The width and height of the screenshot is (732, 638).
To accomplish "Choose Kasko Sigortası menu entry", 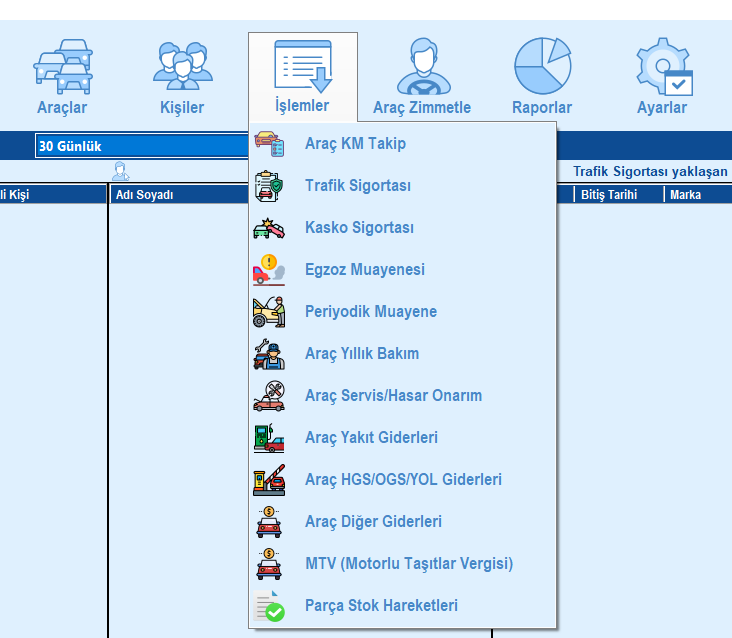I will [x=359, y=228].
